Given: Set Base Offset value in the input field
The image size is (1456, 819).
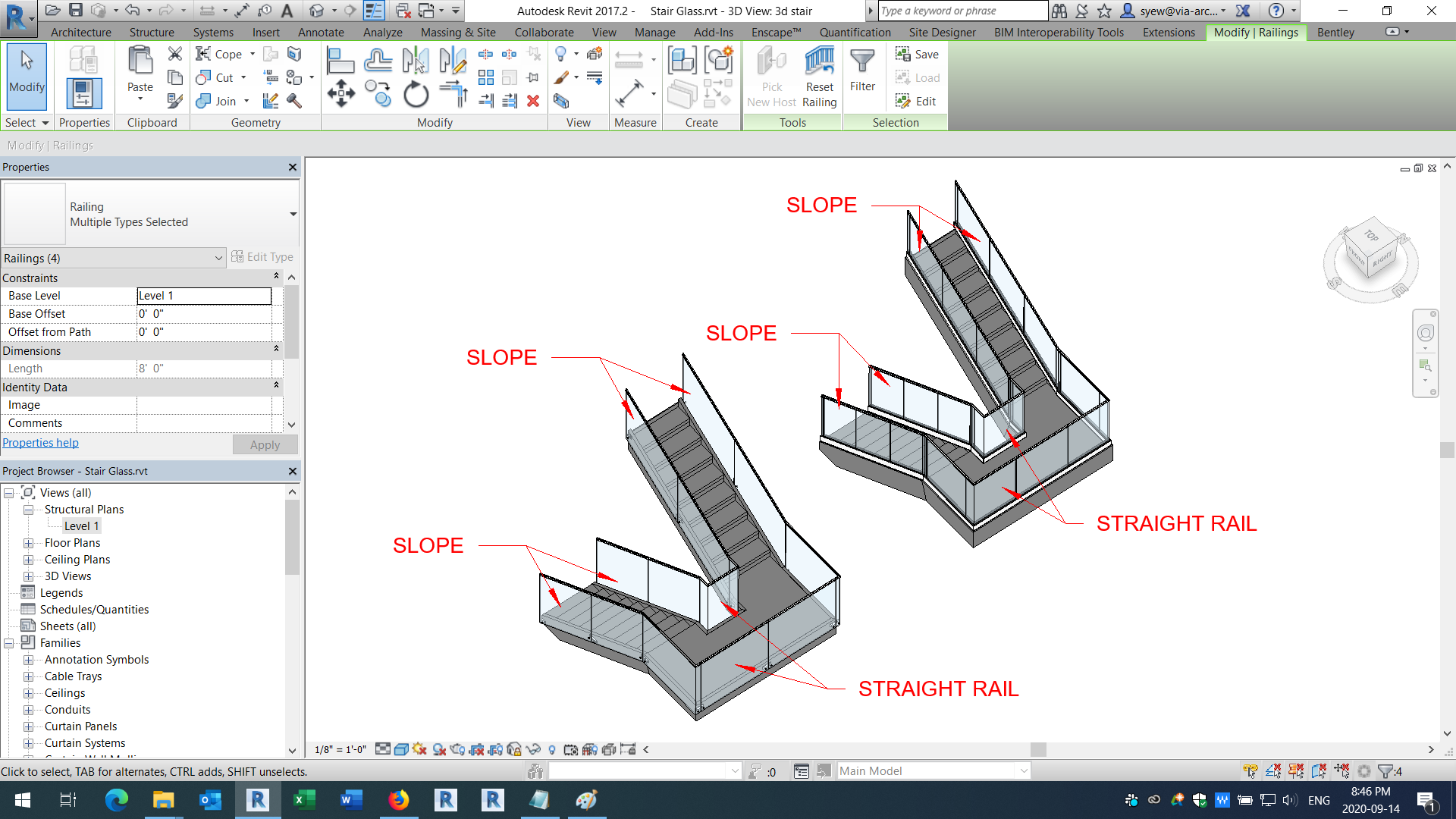Looking at the screenshot, I should point(203,313).
